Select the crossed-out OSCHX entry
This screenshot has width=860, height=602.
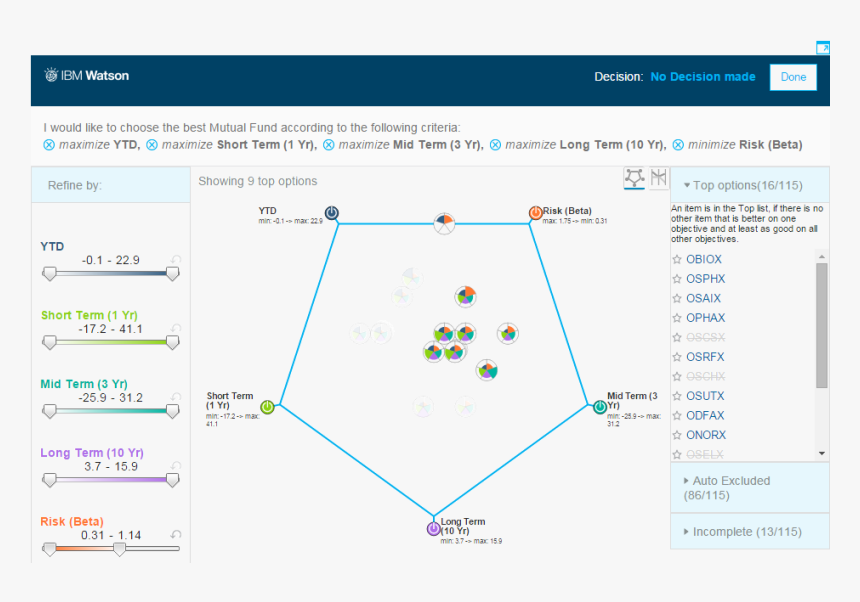pos(705,377)
